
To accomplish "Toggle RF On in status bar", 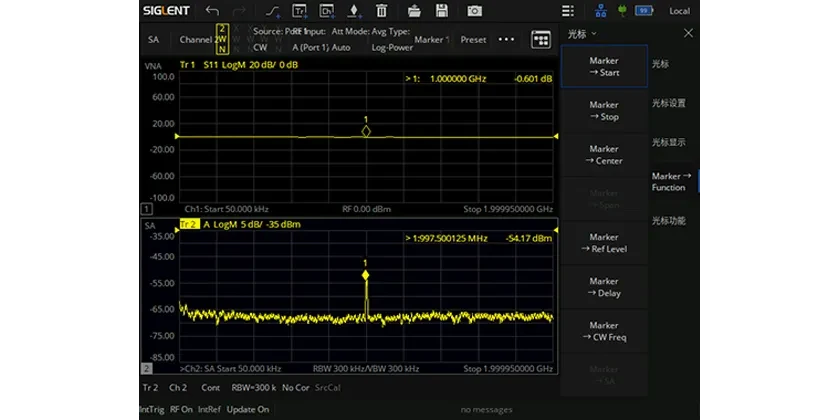I will click(x=181, y=409).
